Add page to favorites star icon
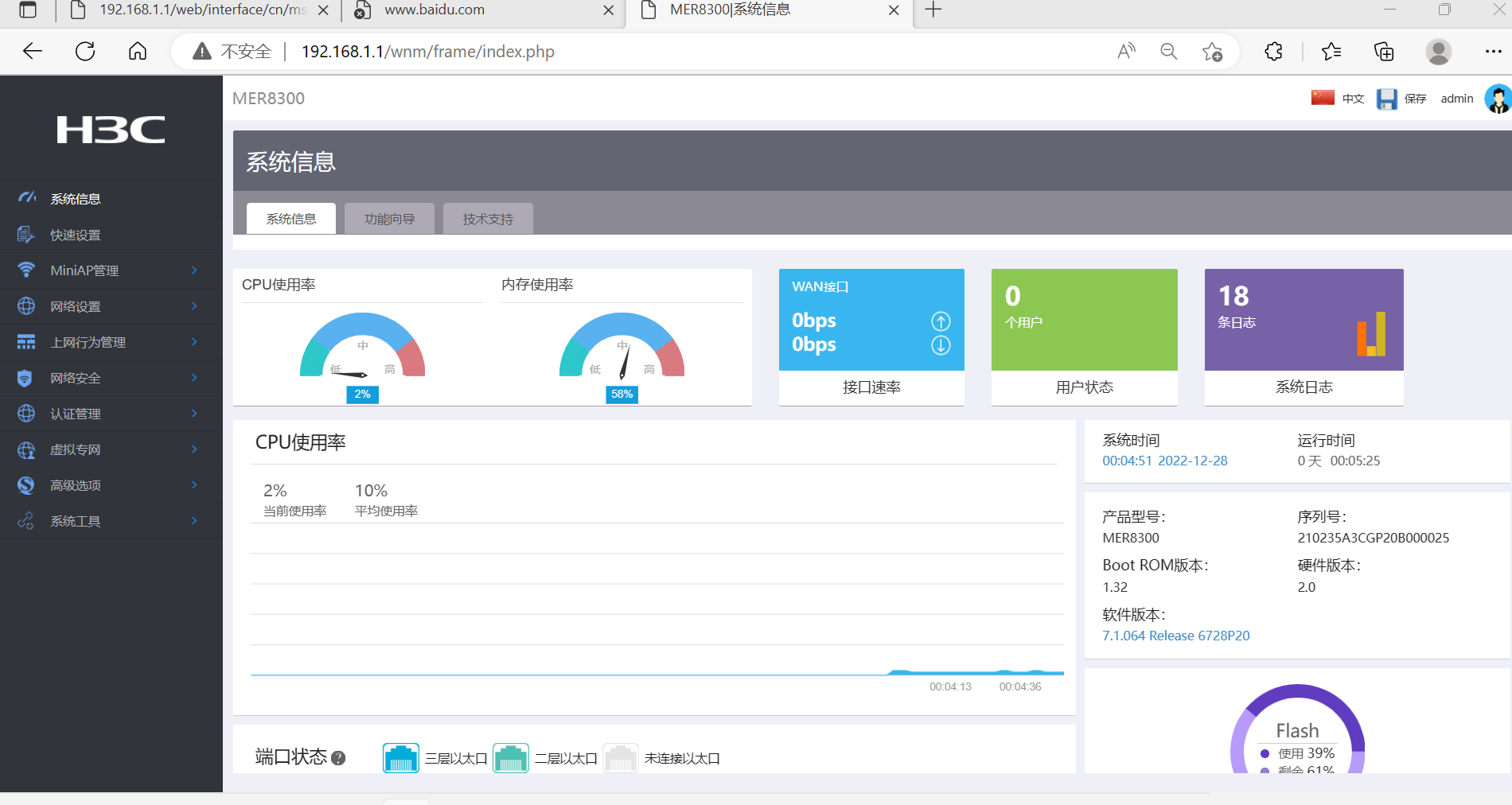The image size is (1512, 805). coord(1212,52)
